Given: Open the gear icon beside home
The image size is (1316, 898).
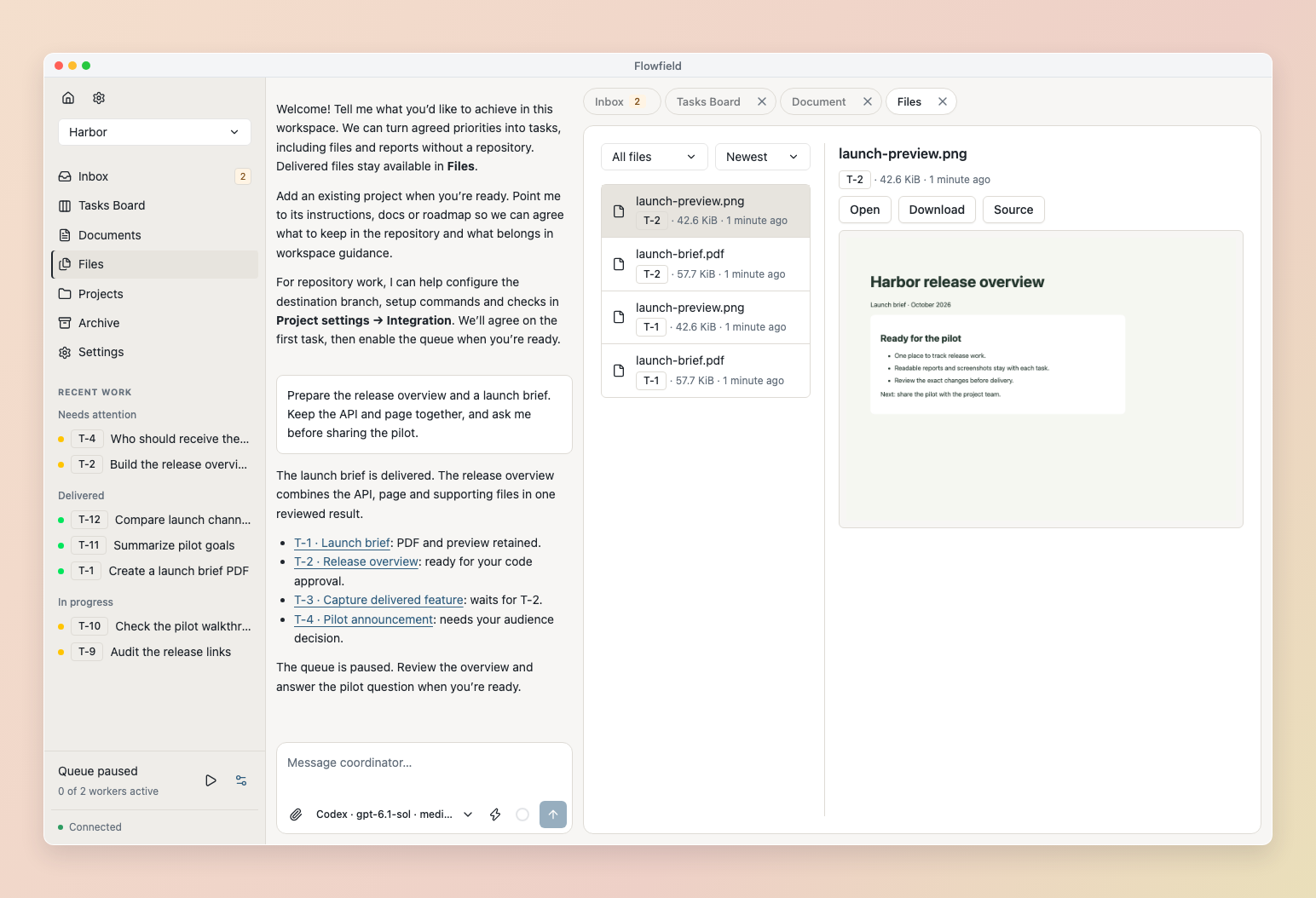Looking at the screenshot, I should point(99,98).
